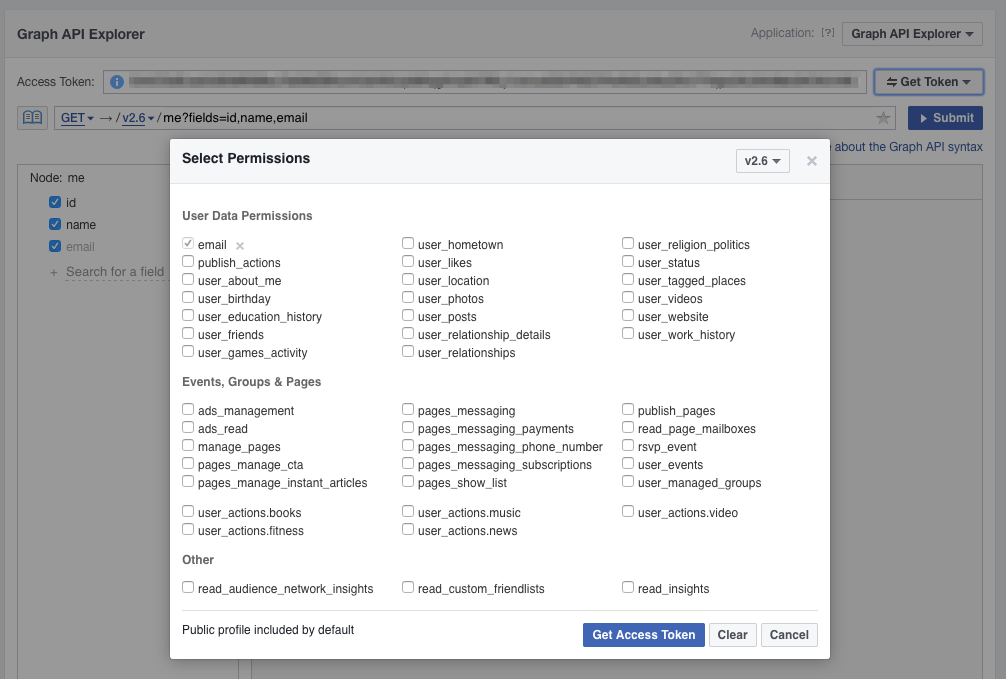This screenshot has height=679, width=1006.
Task: Check ads_management permission
Action: 188,409
